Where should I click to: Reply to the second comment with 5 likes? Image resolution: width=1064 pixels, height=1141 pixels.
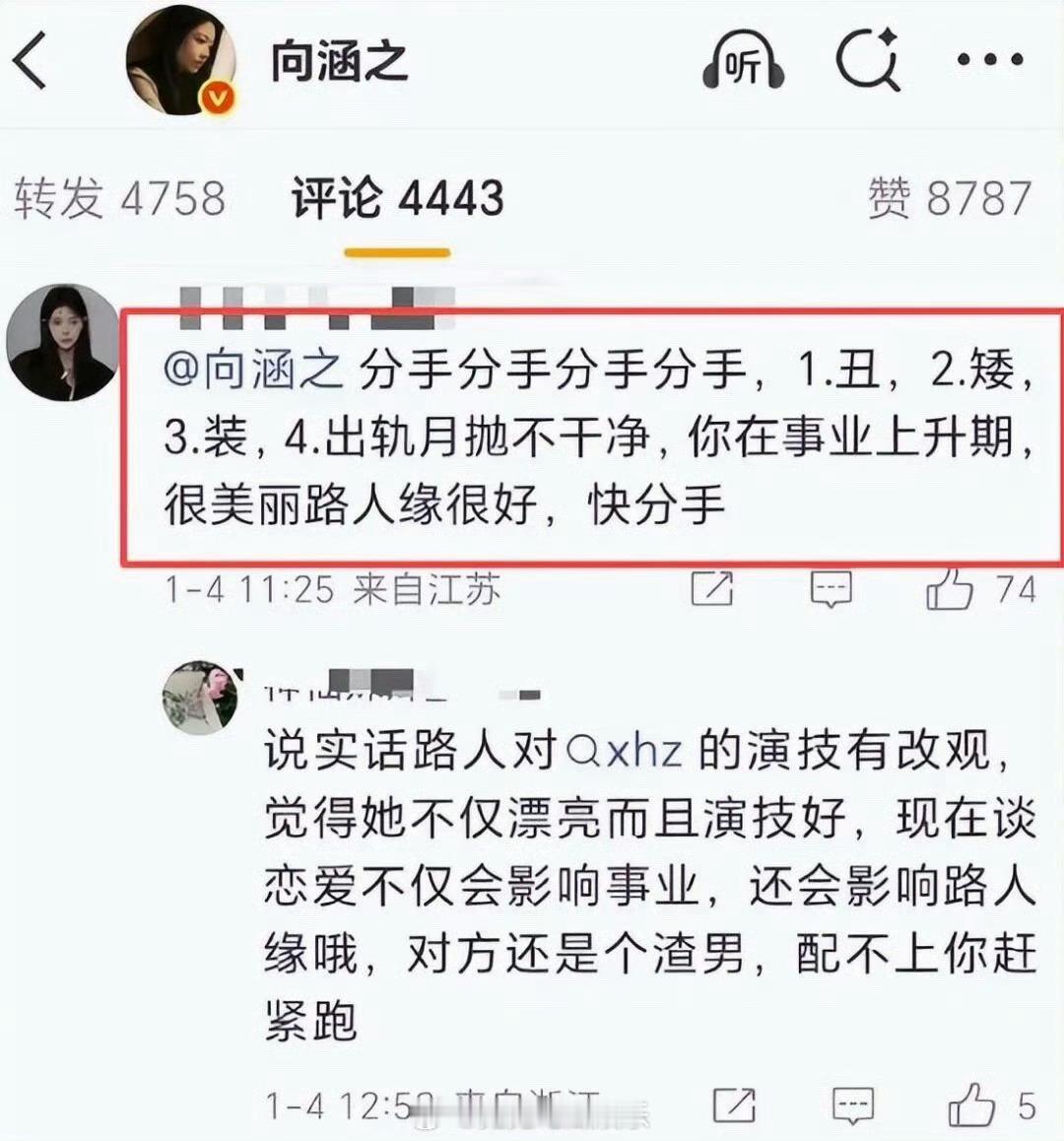[x=852, y=1107]
